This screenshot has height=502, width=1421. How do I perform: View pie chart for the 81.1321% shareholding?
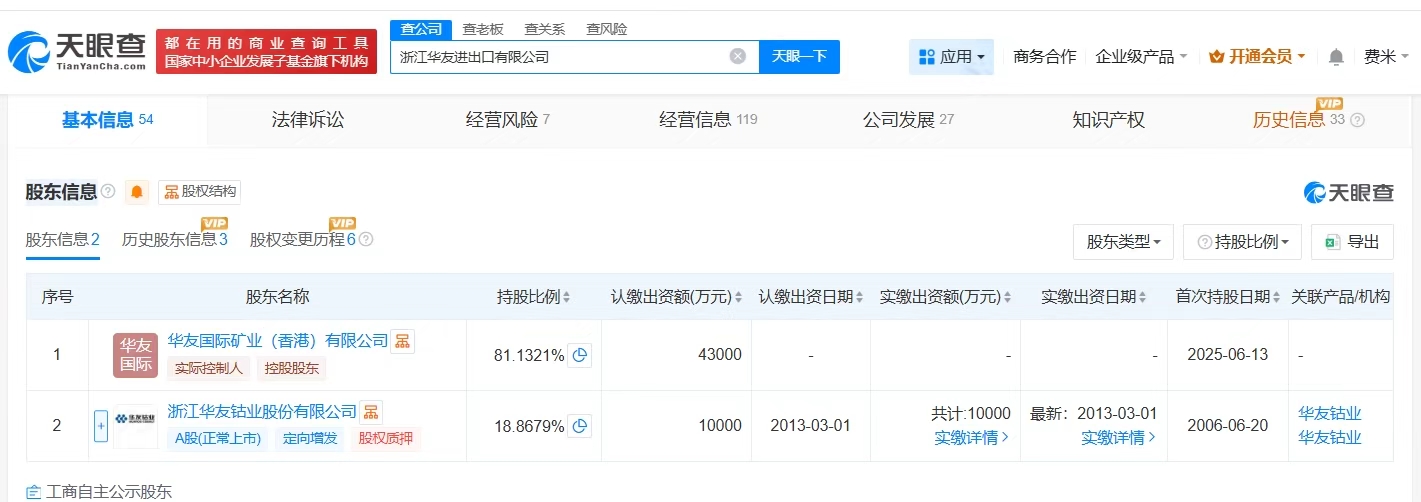tap(580, 354)
